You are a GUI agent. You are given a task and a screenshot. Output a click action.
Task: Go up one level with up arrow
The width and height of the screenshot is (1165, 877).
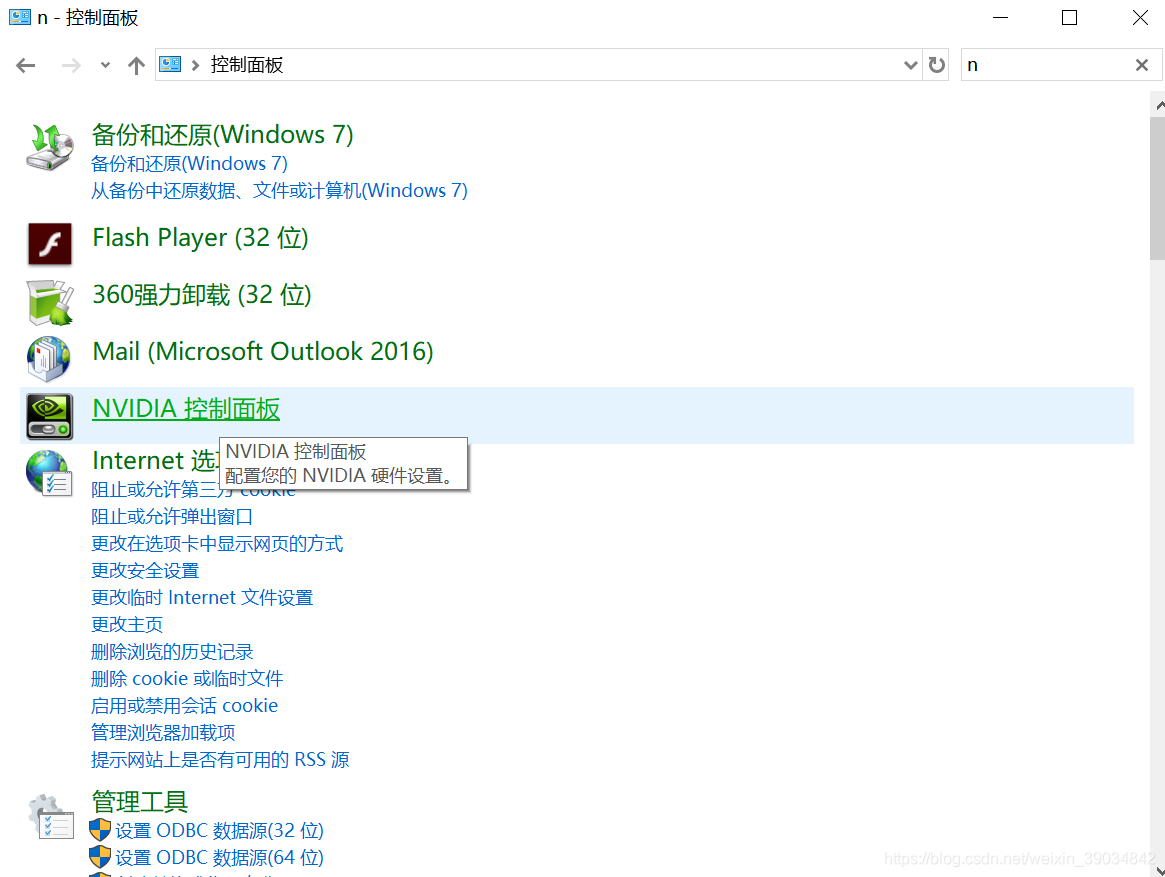pyautogui.click(x=136, y=65)
